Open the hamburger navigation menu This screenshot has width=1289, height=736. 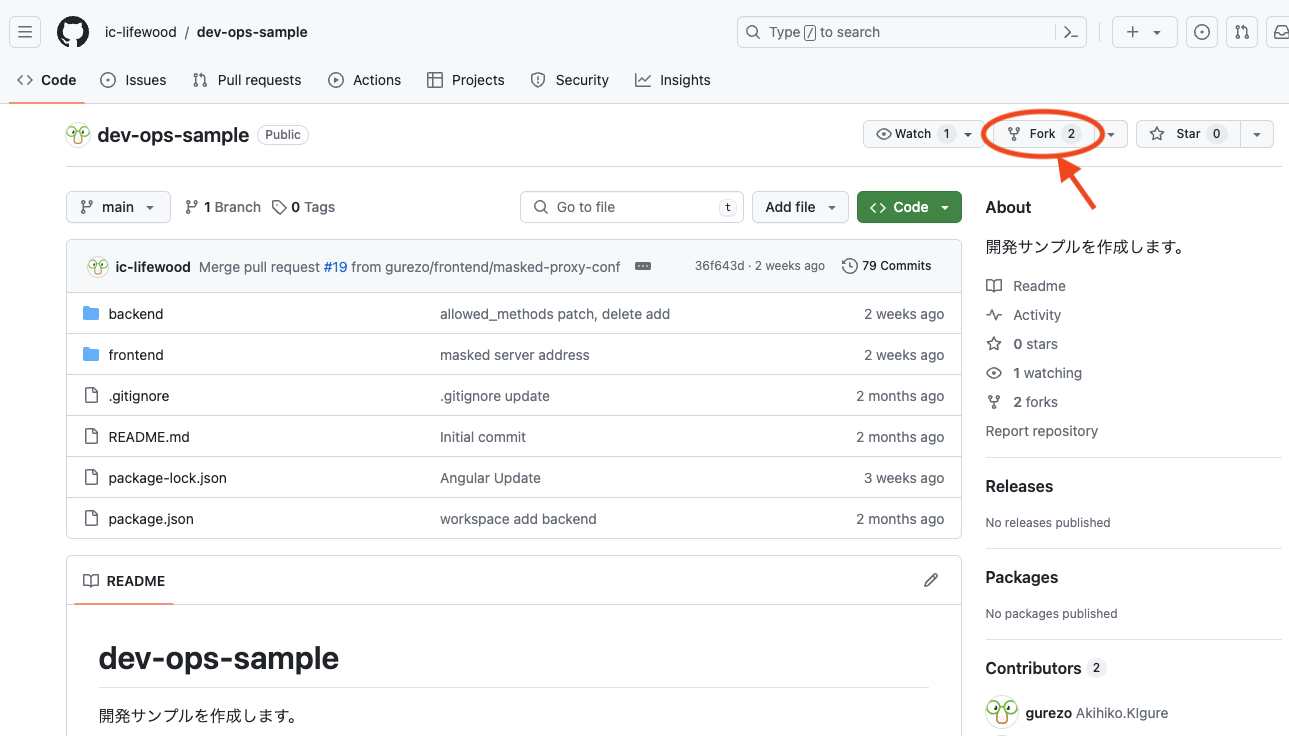25,32
